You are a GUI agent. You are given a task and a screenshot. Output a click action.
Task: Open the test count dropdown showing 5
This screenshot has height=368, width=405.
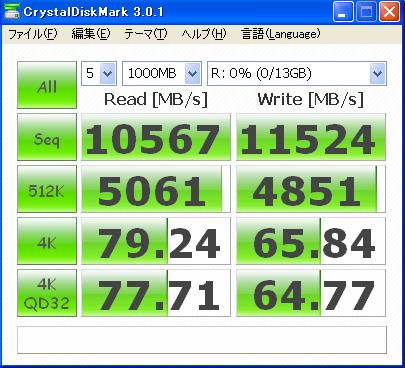click(x=99, y=73)
